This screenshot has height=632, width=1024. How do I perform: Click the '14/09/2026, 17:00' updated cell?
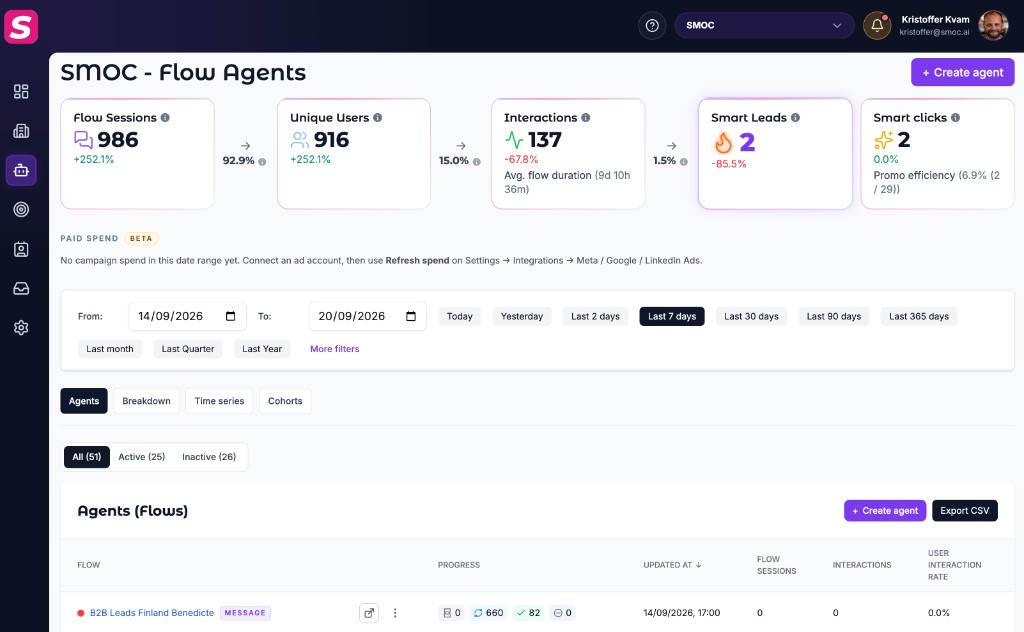682,612
